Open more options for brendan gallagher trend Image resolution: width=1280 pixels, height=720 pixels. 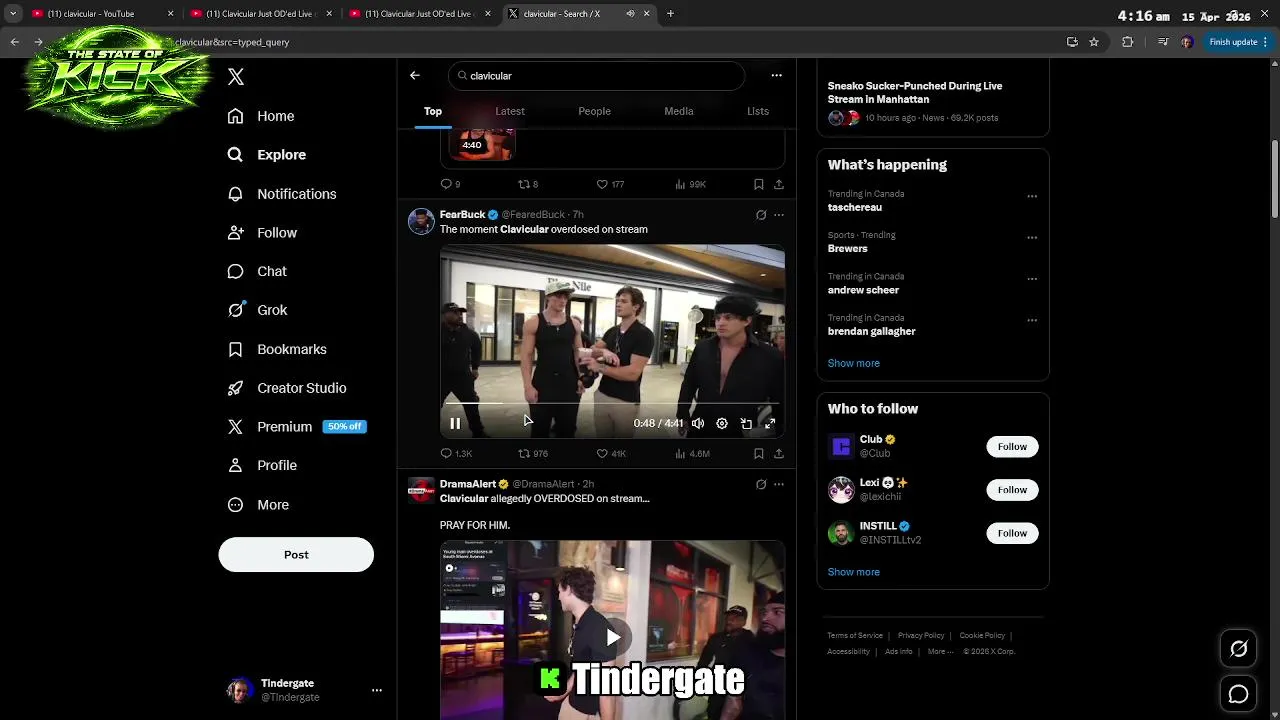pos(1032,320)
